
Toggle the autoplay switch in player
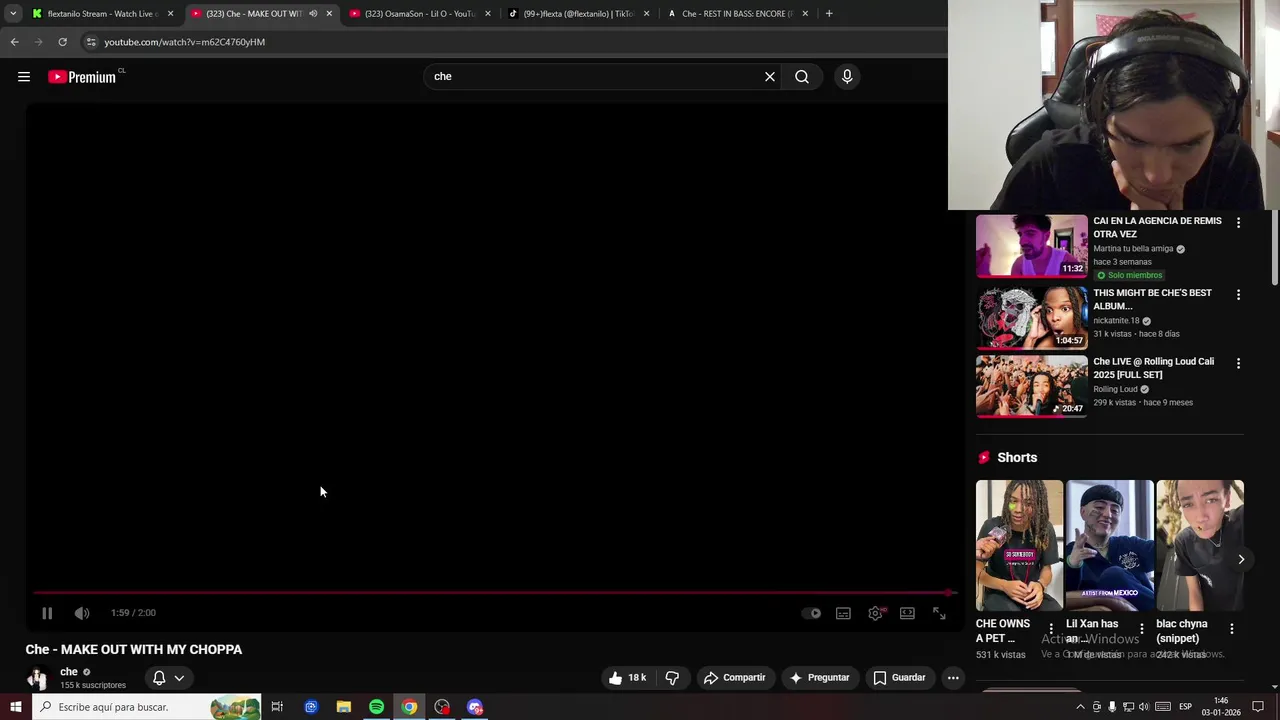812,613
